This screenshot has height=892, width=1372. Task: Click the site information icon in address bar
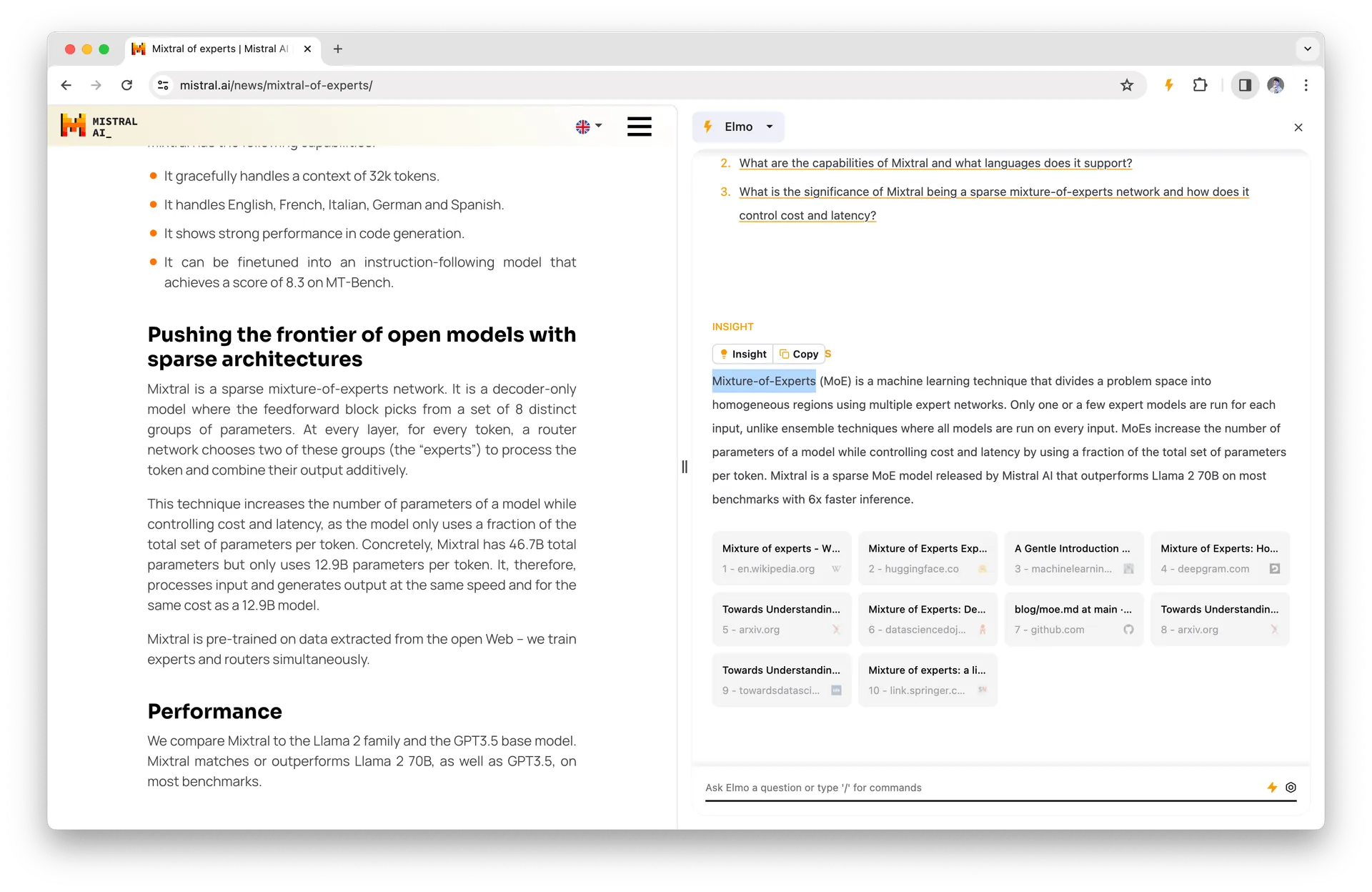pyautogui.click(x=163, y=85)
